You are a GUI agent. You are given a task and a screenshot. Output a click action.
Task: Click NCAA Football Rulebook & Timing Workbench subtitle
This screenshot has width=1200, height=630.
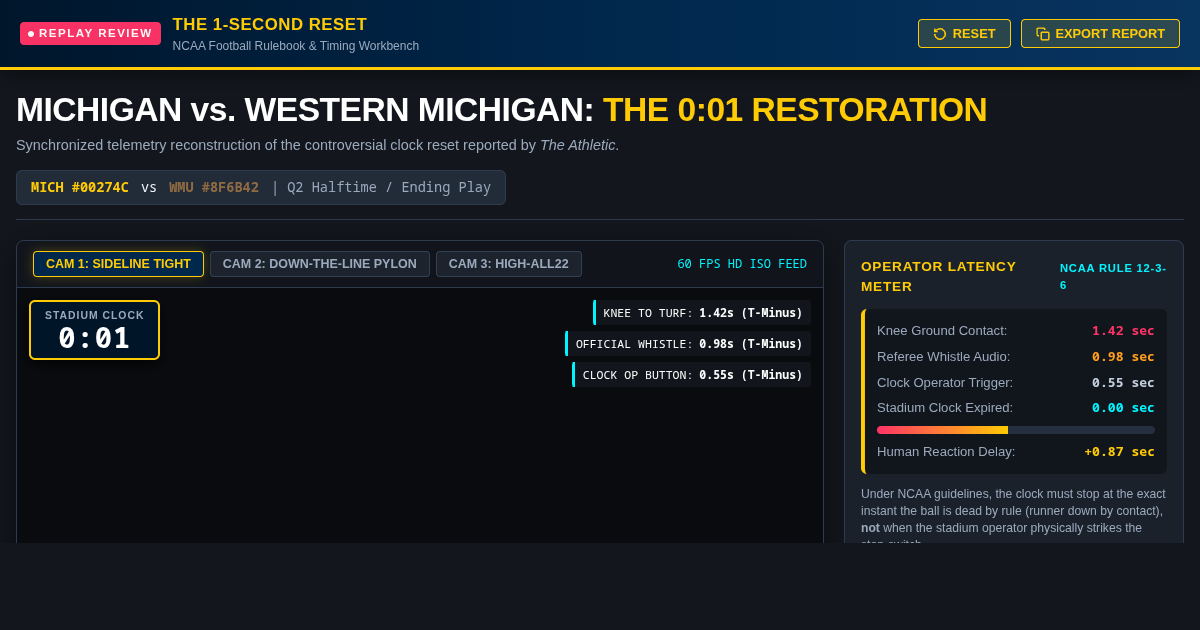click(296, 46)
